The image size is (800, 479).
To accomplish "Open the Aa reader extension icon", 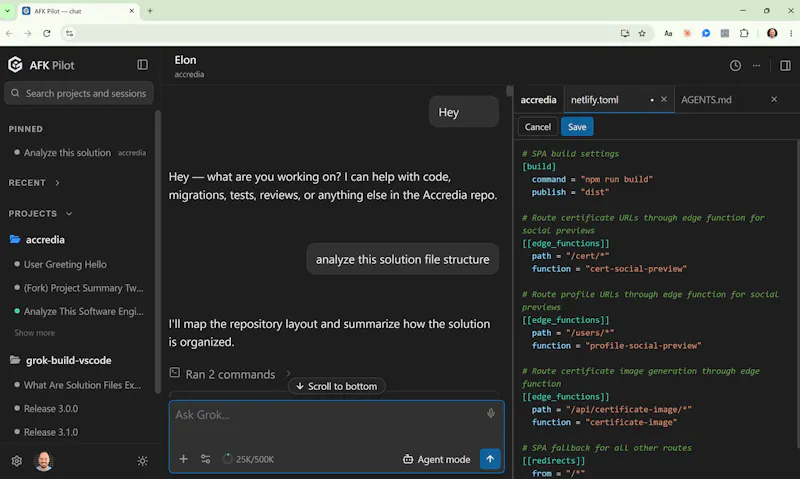I will click(668, 33).
